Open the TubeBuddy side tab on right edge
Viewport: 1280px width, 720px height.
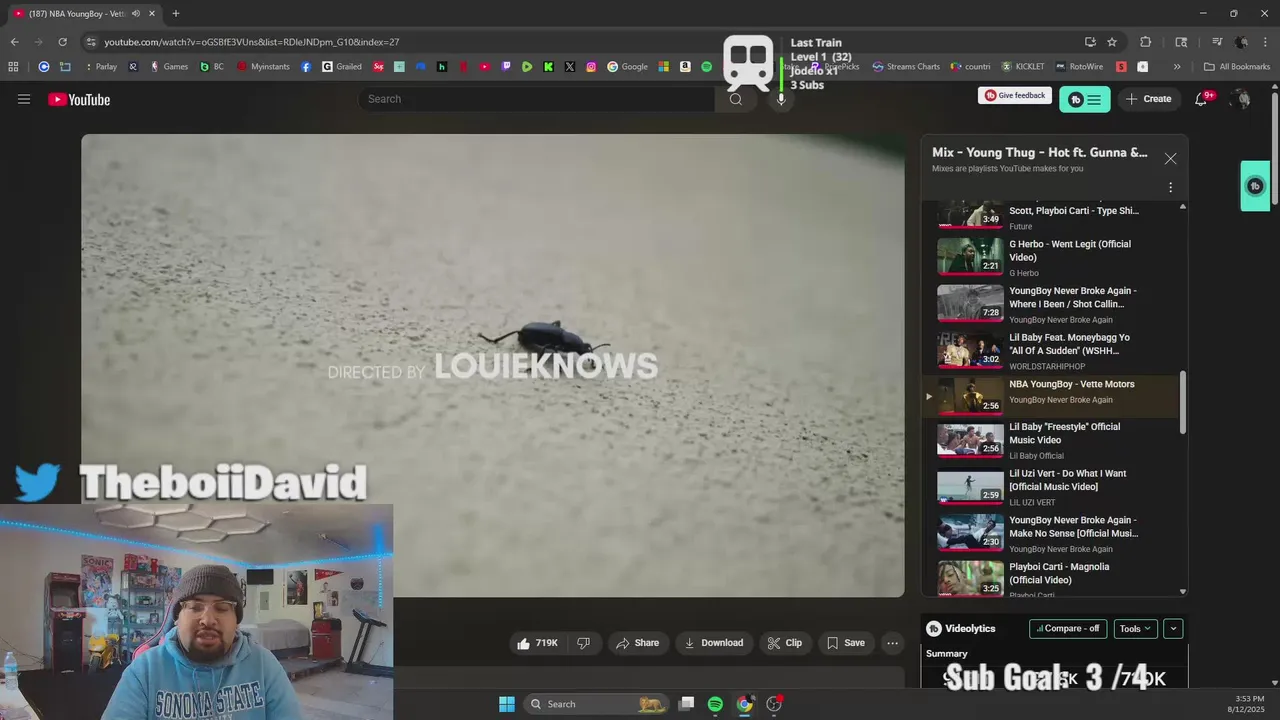[1255, 186]
